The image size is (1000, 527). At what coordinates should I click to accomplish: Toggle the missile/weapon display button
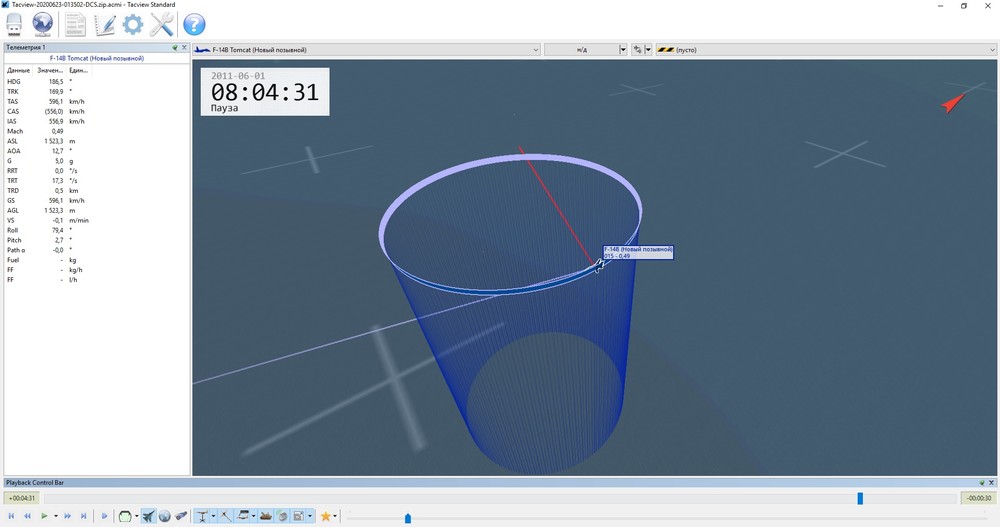tap(181, 516)
